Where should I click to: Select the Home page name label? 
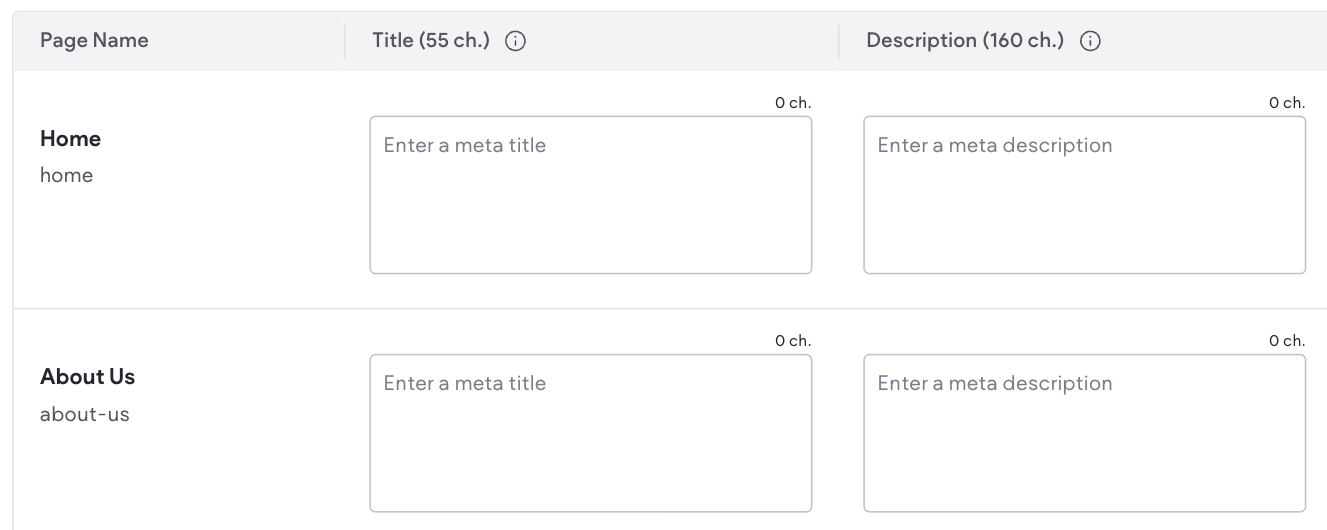click(x=70, y=139)
